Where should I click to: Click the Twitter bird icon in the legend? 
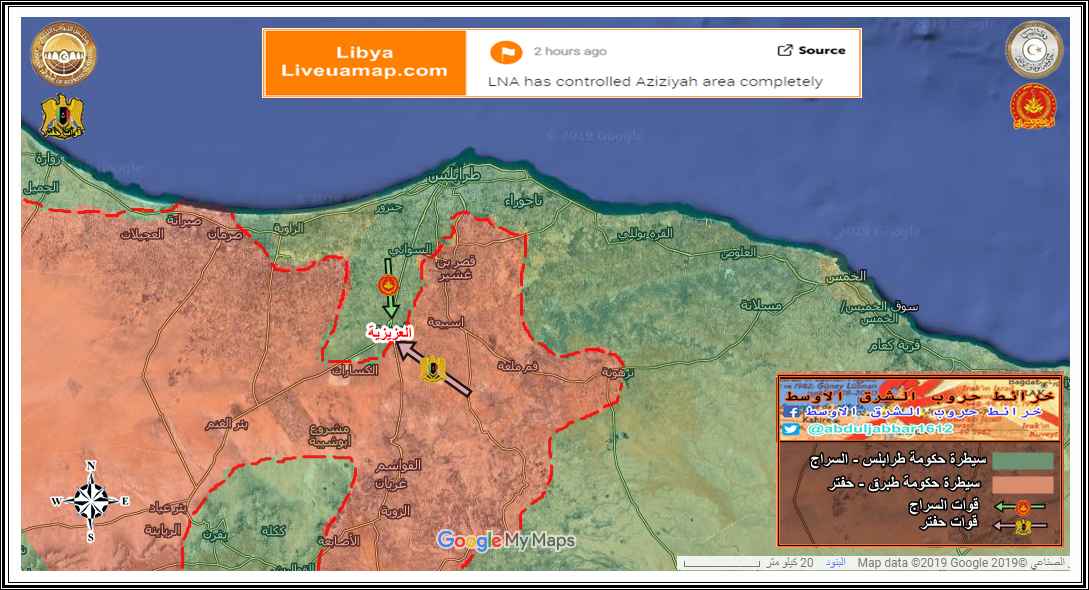pos(791,430)
